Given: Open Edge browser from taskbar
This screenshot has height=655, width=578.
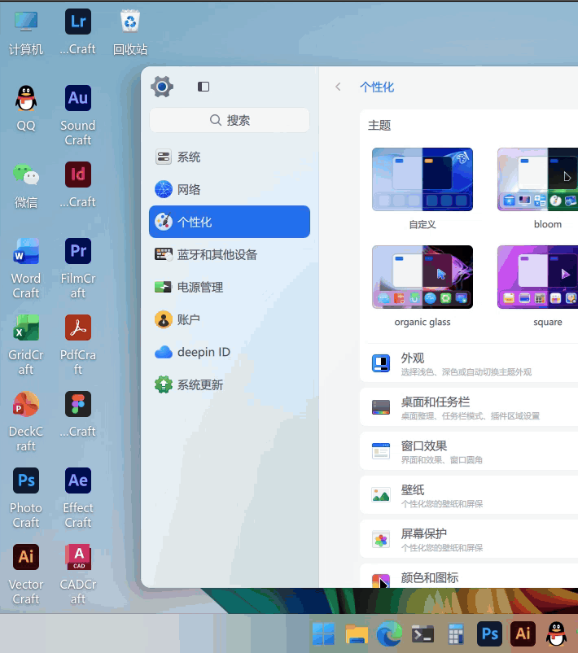Looking at the screenshot, I should coord(389,634).
